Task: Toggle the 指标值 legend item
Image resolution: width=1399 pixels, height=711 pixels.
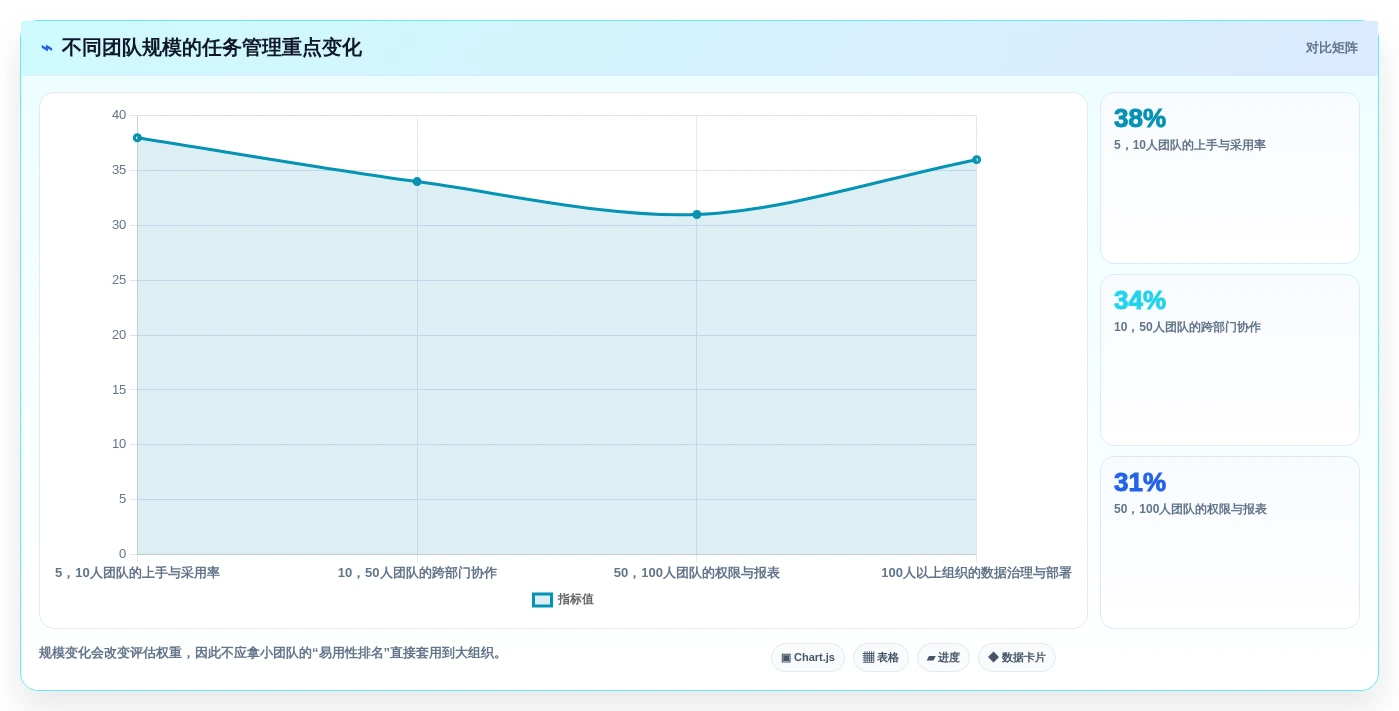Action: click(563, 600)
